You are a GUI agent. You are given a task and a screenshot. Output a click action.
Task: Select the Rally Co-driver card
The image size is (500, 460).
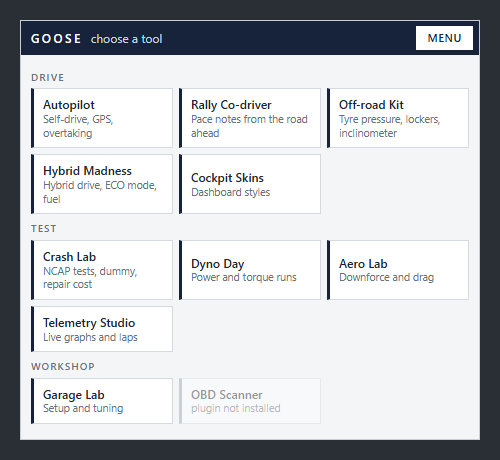click(x=250, y=118)
